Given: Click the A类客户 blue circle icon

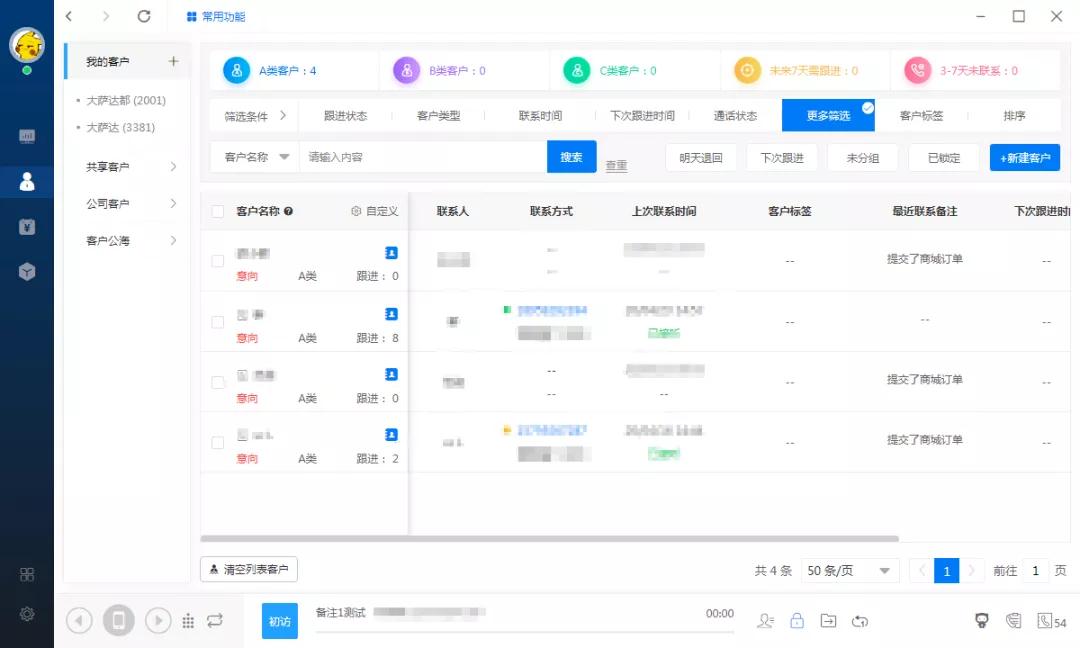Looking at the screenshot, I should click(236, 70).
